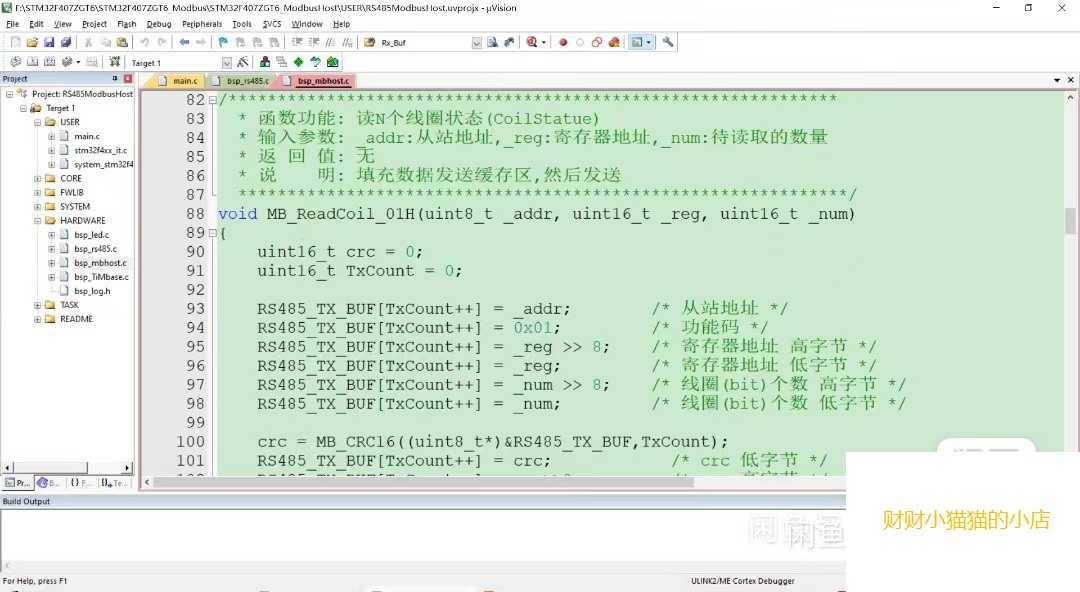1080x592 pixels.
Task: Open the window layout dropdown arrow
Action: click(x=648, y=43)
